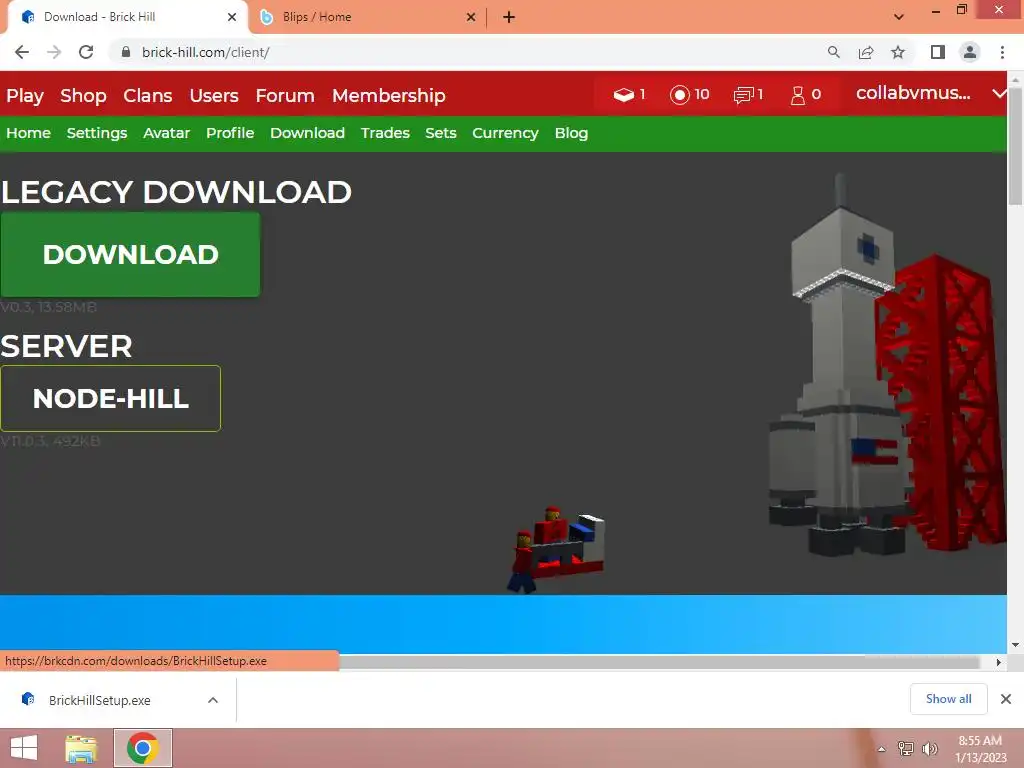This screenshot has width=1024, height=768.
Task: Click the Chrome taskbar icon
Action: click(143, 748)
